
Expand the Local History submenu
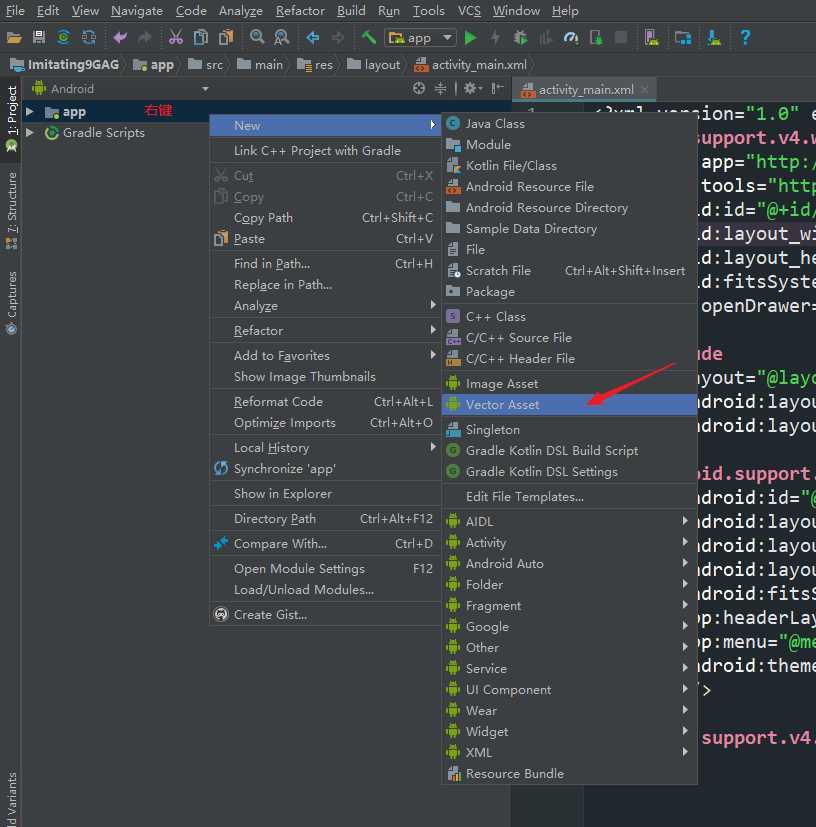point(325,448)
